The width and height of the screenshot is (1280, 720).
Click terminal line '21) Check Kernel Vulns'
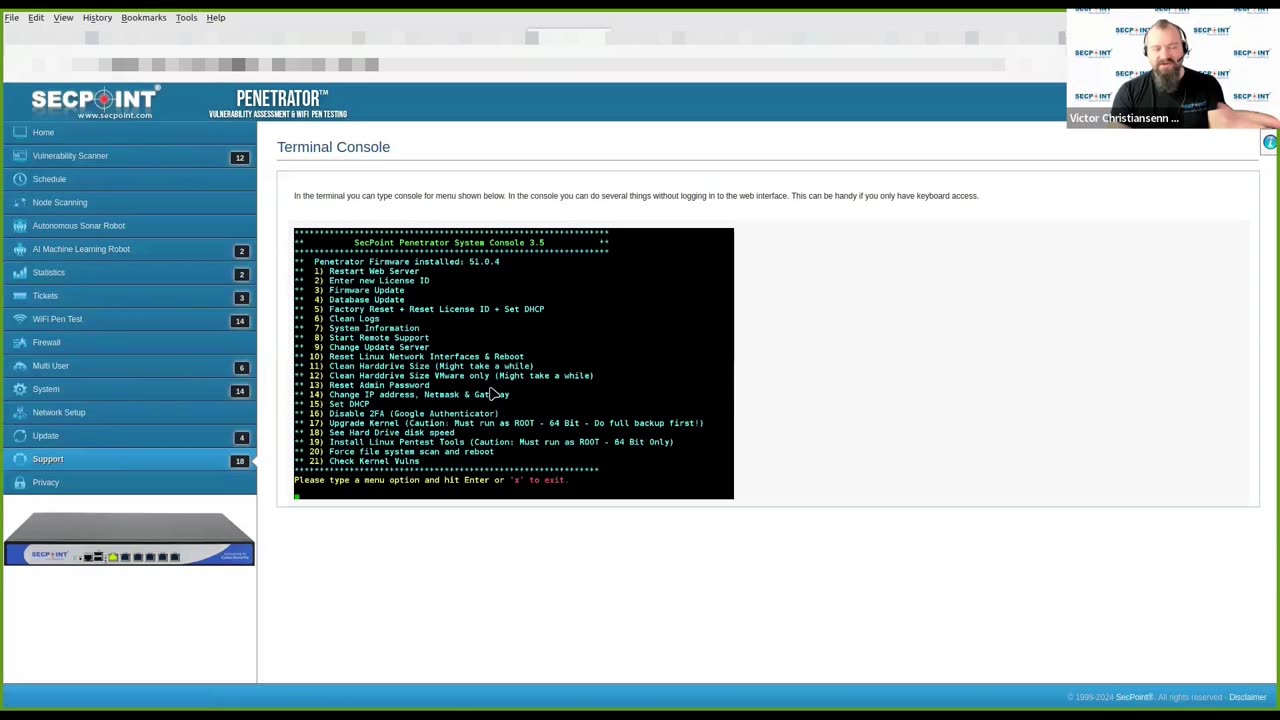coord(364,461)
